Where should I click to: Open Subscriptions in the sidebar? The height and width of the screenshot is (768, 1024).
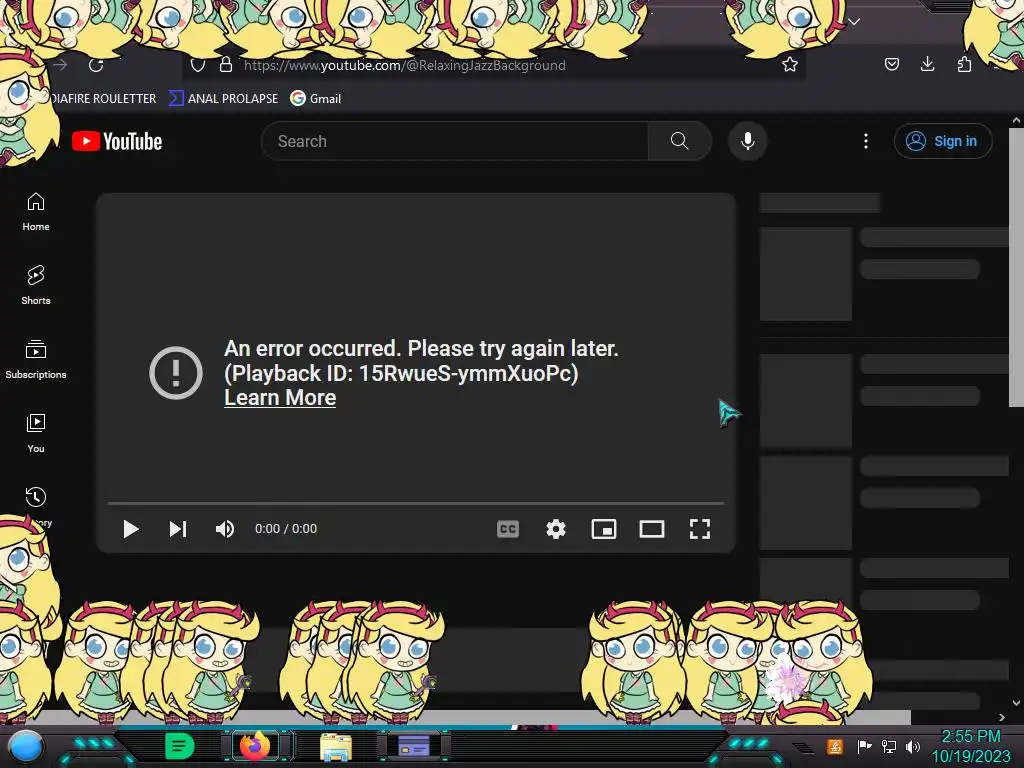click(x=36, y=359)
